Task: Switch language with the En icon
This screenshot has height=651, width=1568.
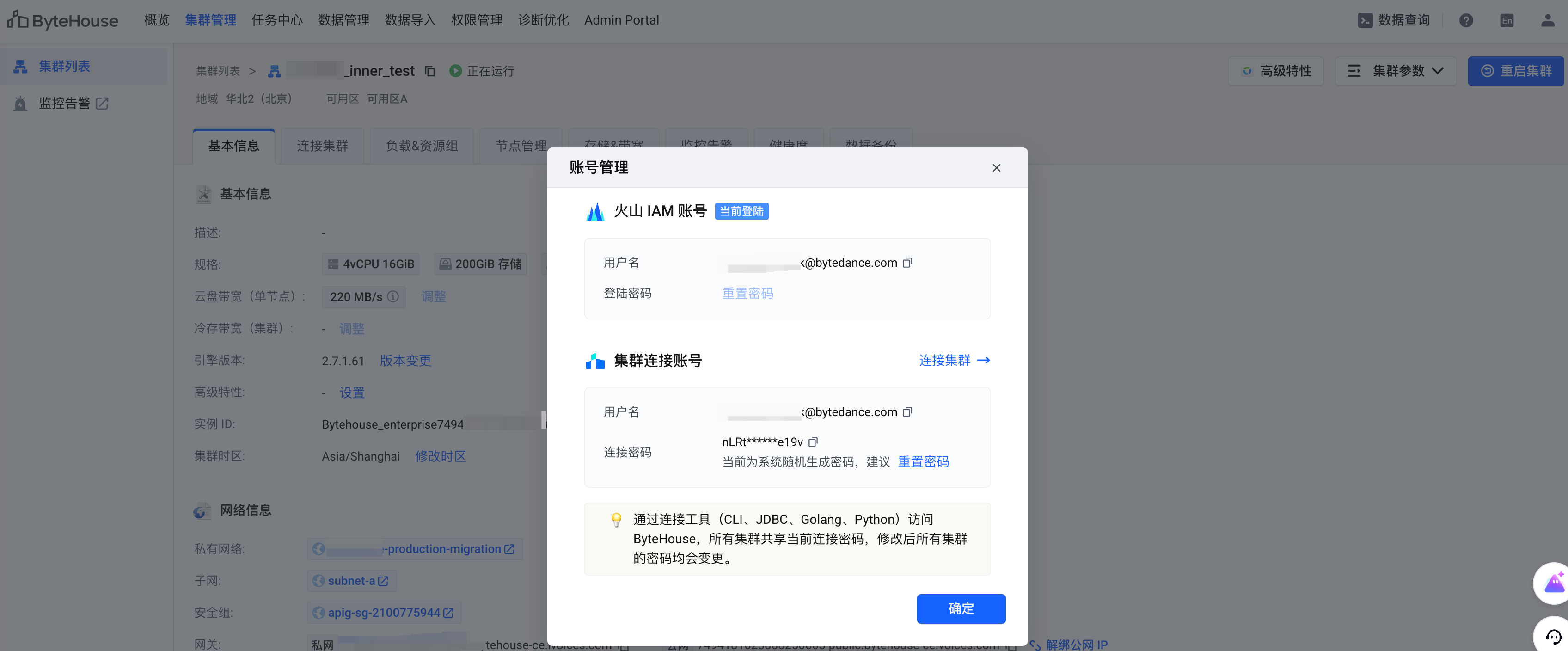Action: click(1507, 20)
